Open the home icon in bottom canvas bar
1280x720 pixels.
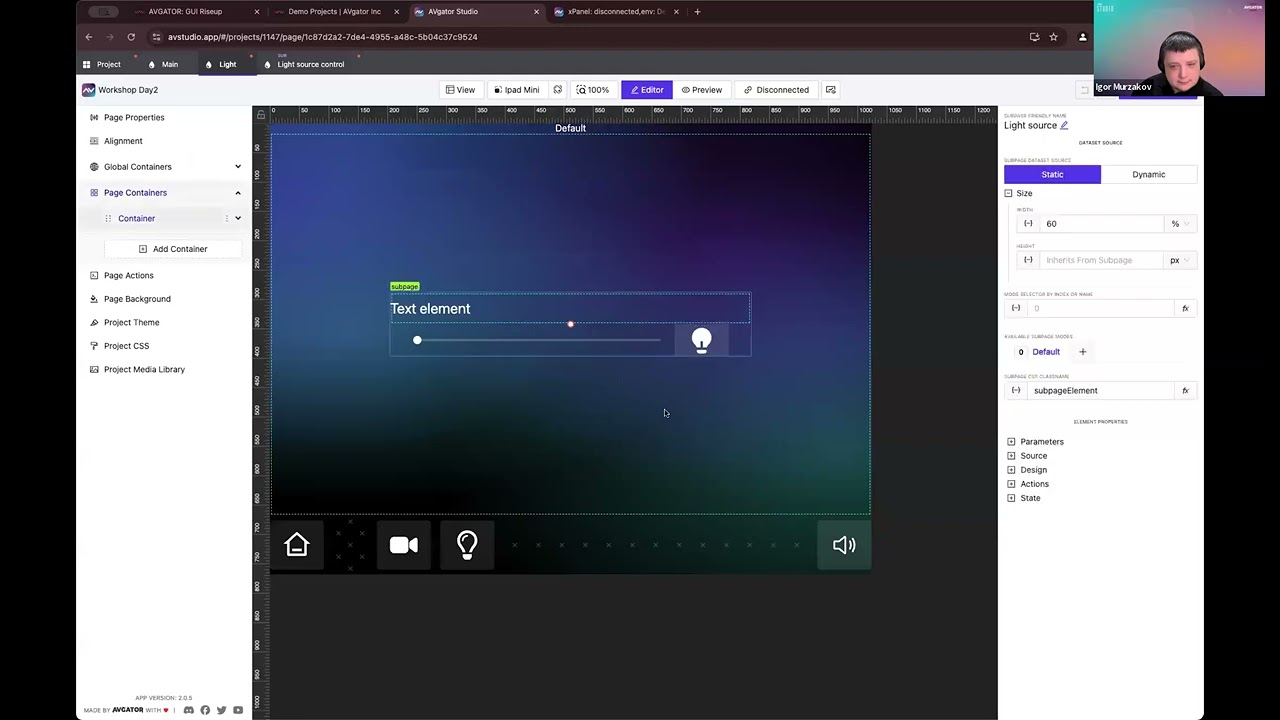[x=297, y=545]
